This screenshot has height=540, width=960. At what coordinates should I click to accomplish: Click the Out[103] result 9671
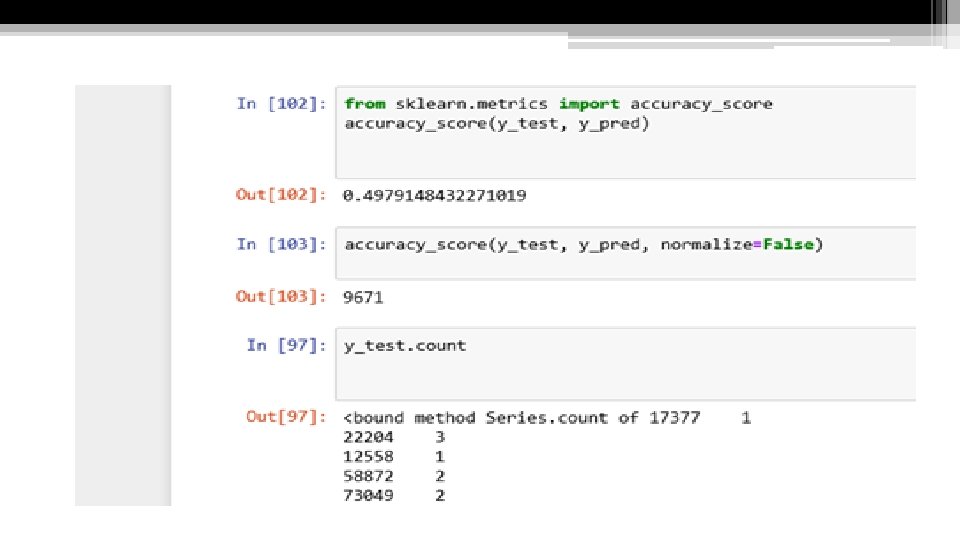coord(363,298)
